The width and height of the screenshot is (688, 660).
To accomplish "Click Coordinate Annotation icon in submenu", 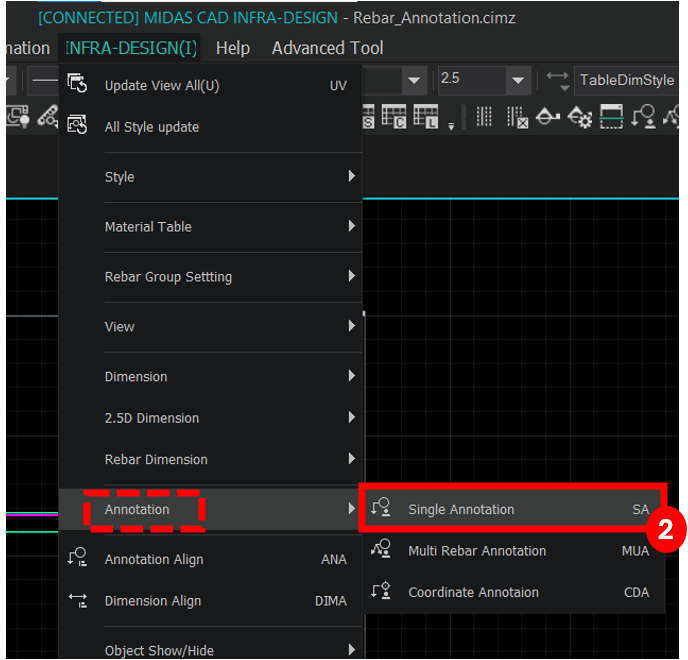I will [380, 590].
